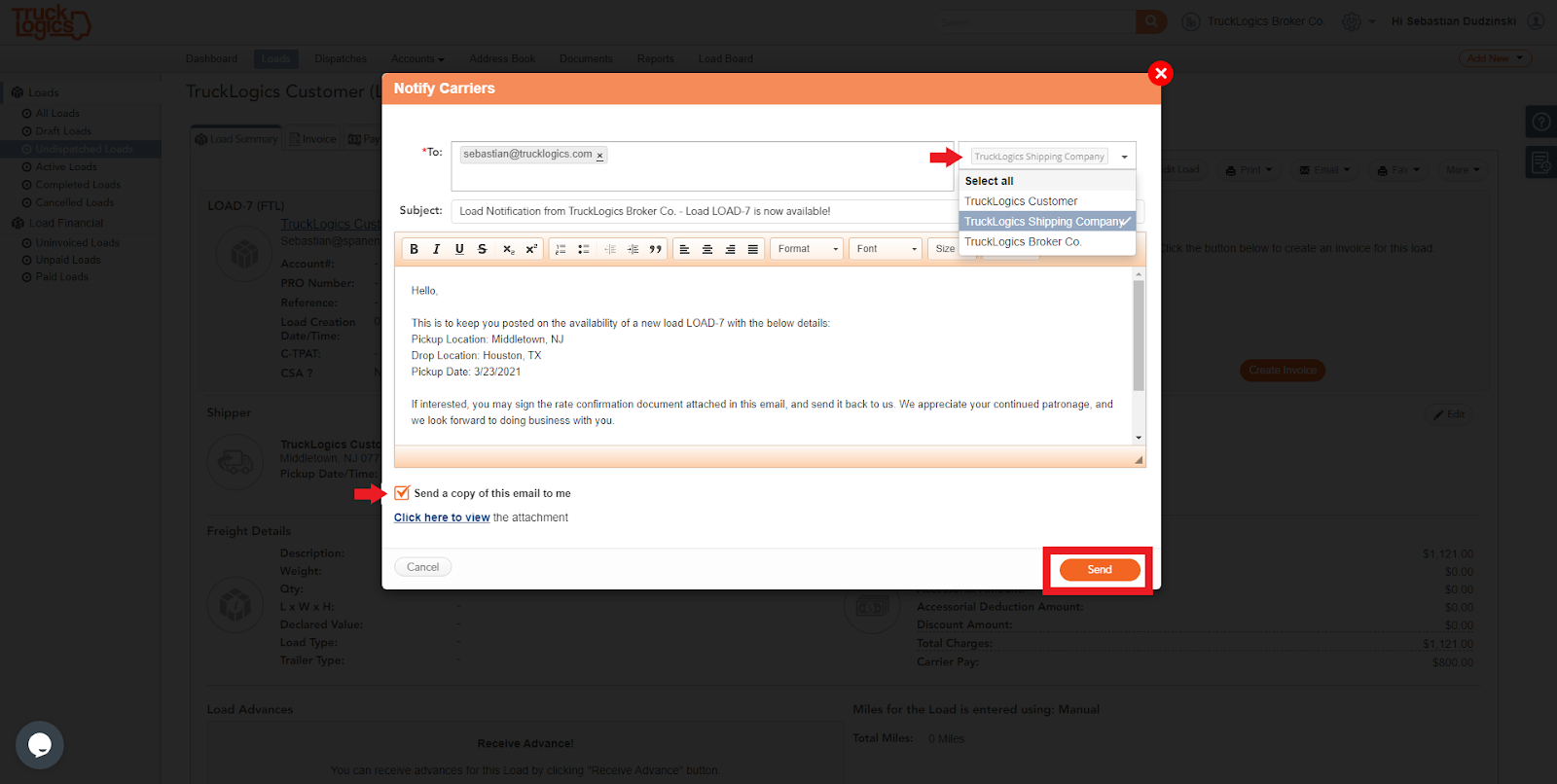Increase the paragraph indent
Screen dimensions: 1557x784
(633, 249)
